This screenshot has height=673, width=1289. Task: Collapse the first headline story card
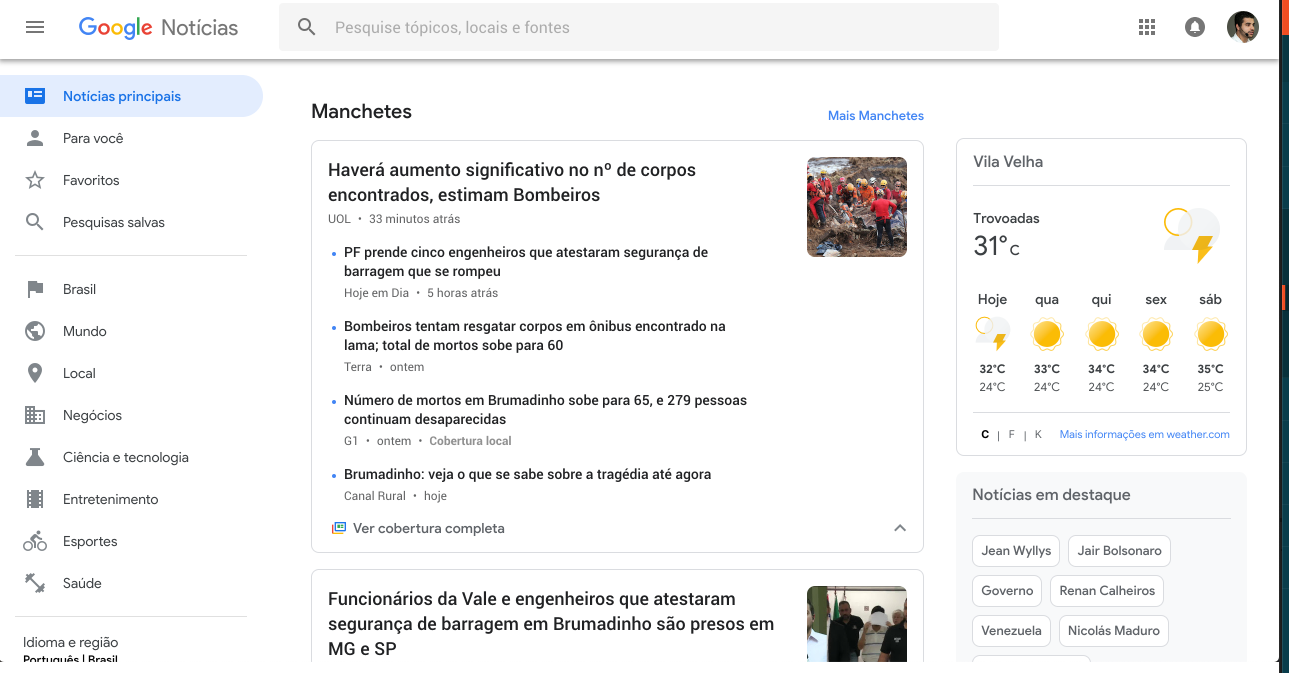(899, 528)
